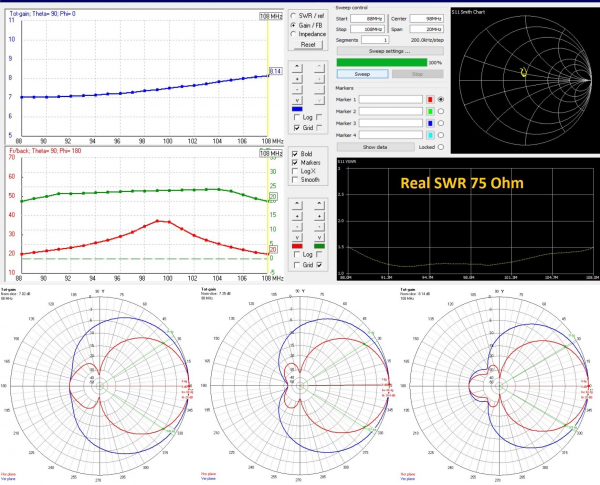Select the Impedance display mode
This screenshot has height=485, width=600.
click(x=293, y=34)
